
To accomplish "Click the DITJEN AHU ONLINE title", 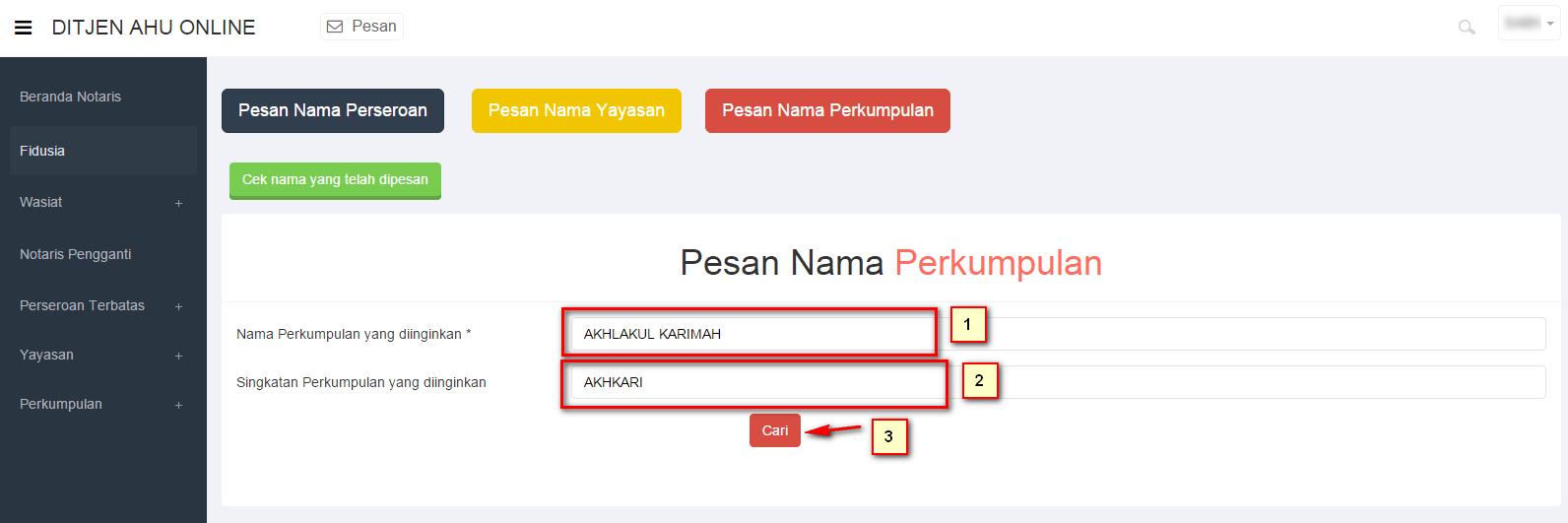I will point(154,28).
